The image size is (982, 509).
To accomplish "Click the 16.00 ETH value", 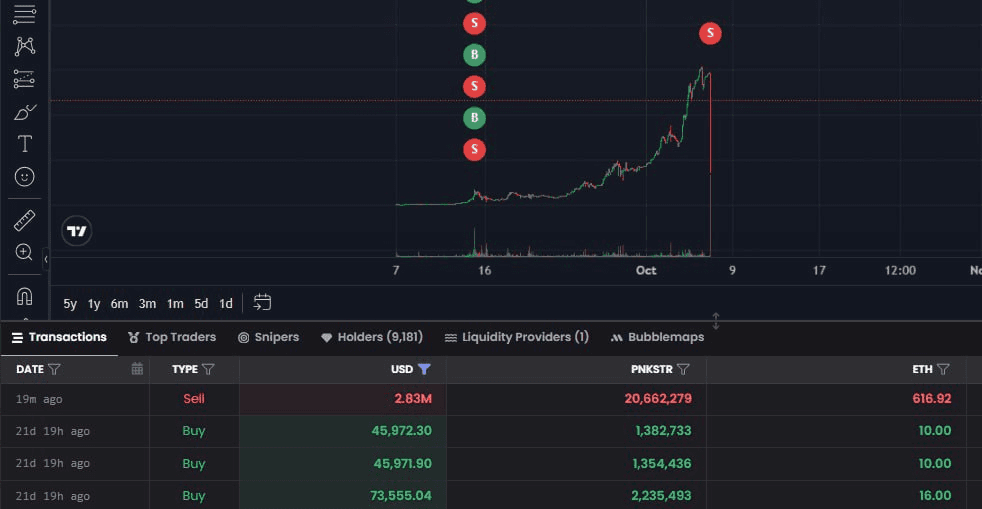I will click(935, 496).
